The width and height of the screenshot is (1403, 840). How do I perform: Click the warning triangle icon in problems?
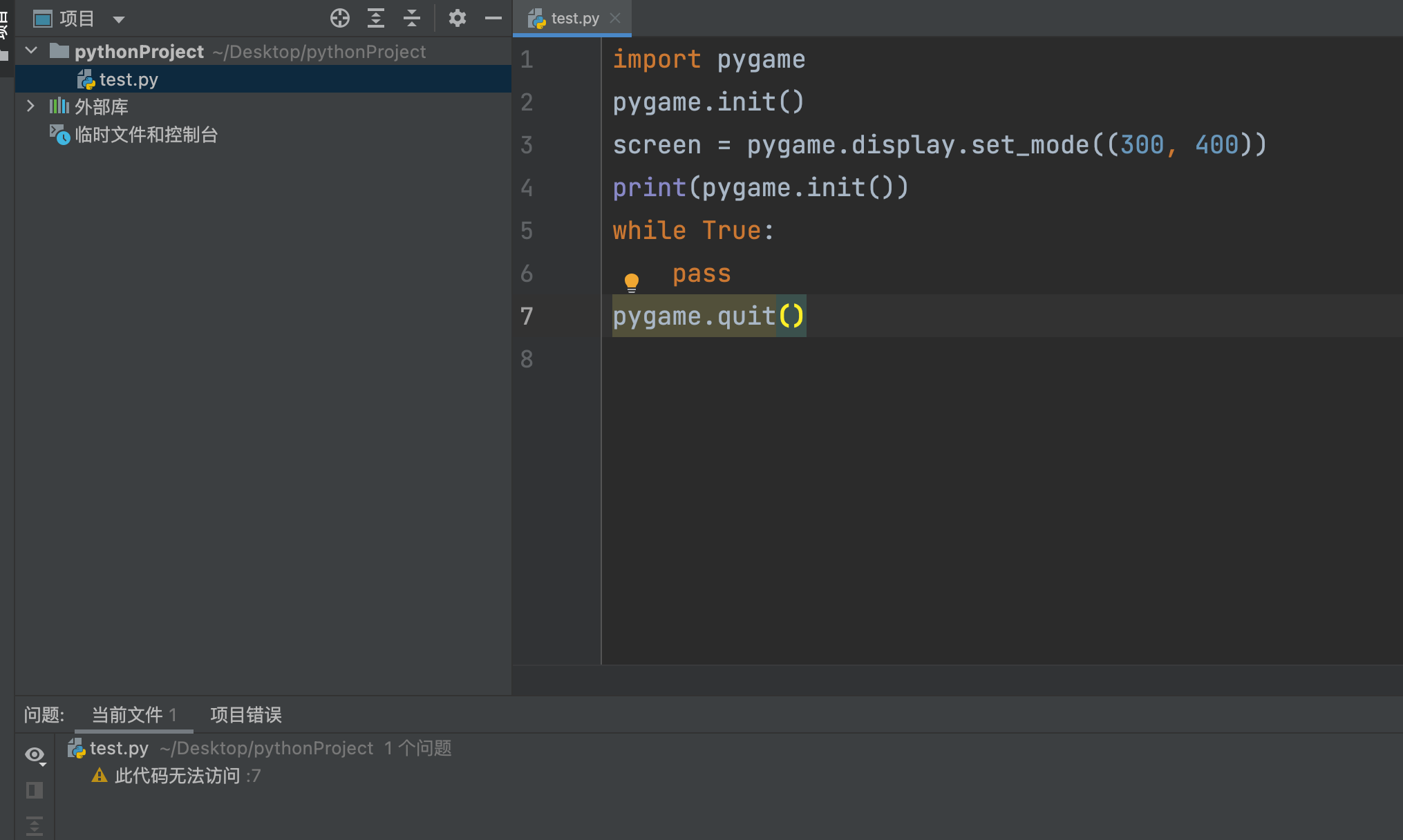coord(100,775)
